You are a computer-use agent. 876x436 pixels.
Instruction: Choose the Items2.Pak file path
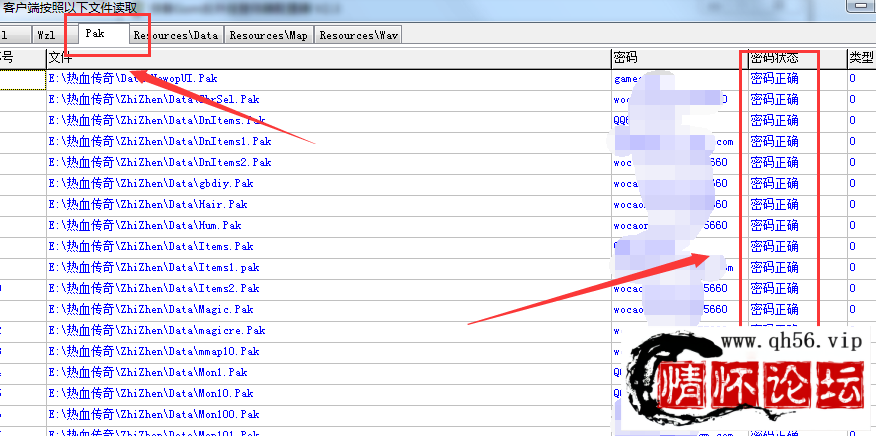pyautogui.click(x=154, y=288)
